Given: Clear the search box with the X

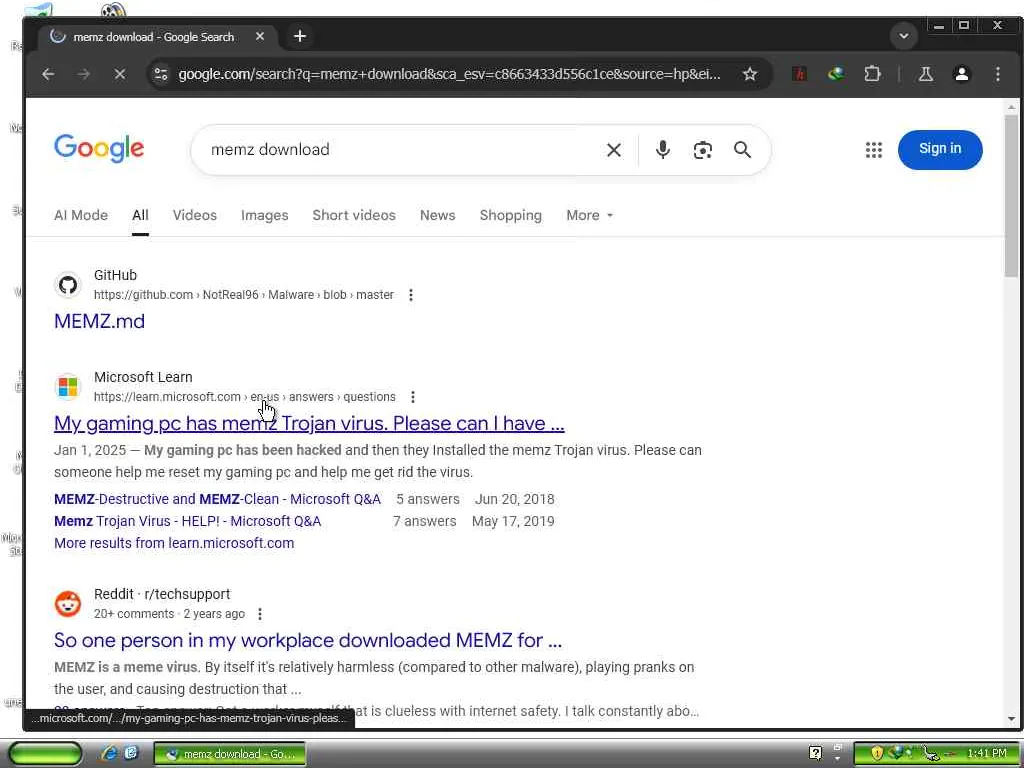Looking at the screenshot, I should (x=614, y=150).
